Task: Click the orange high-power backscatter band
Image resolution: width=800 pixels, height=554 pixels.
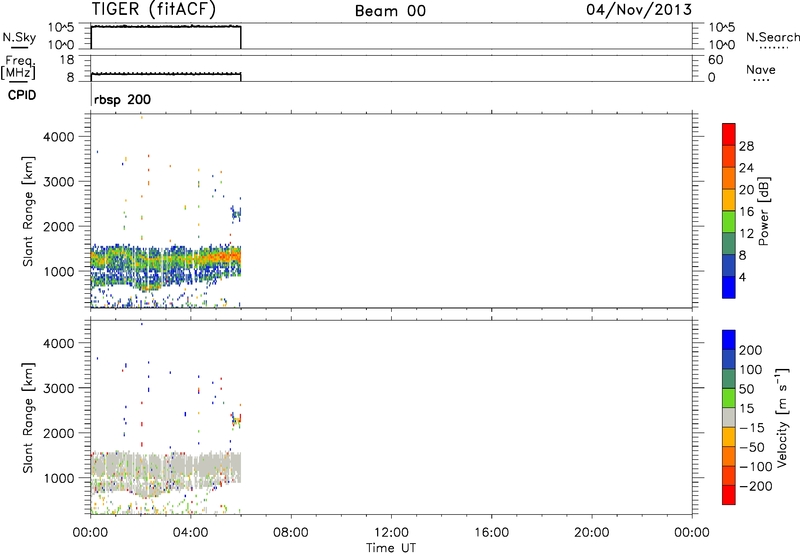Action: (224, 258)
